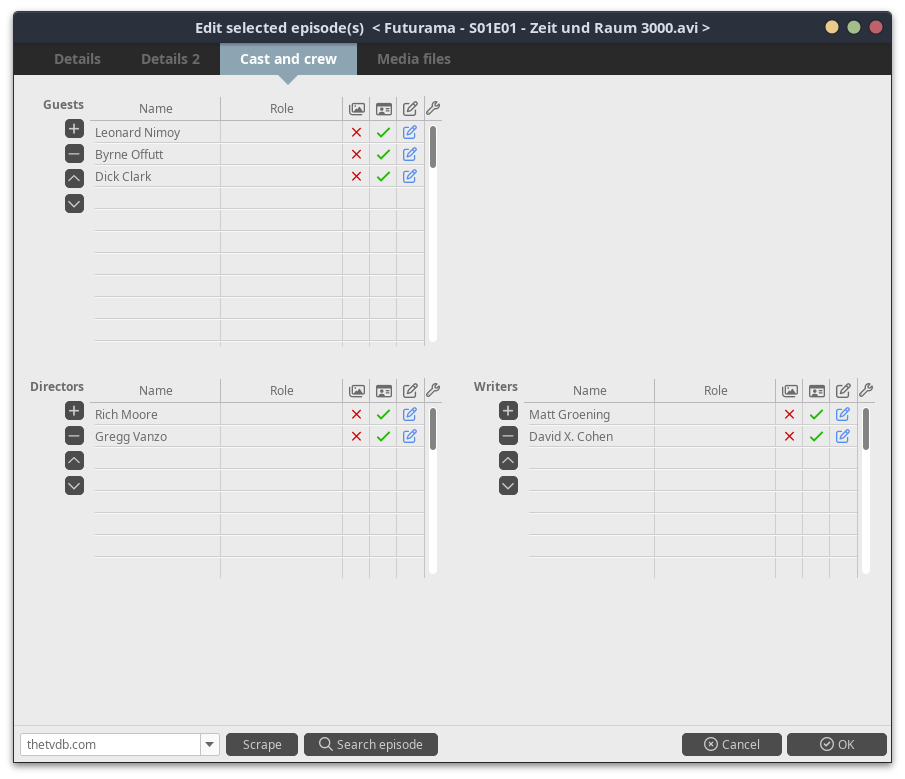Open edit icon for David X. Cohen
Image resolution: width=905 pixels, height=779 pixels.
coord(843,436)
